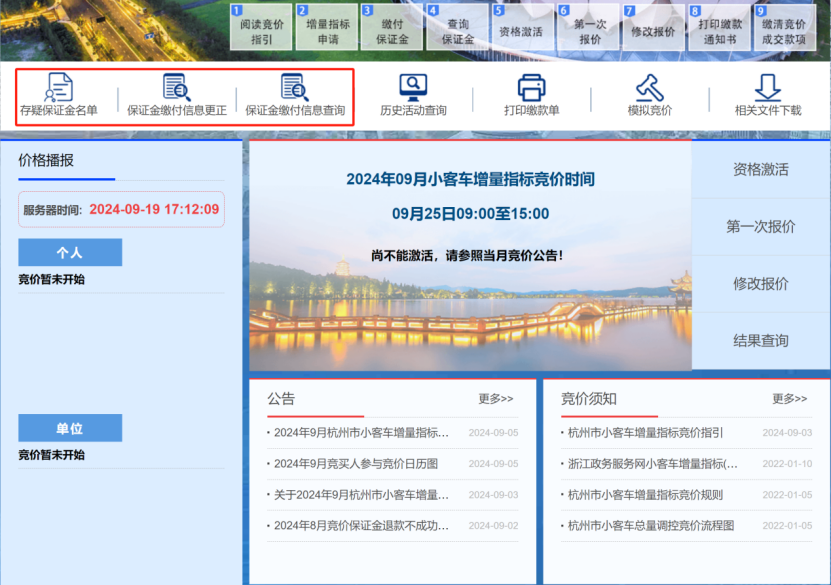The height and width of the screenshot is (585, 831).
Task: Open the 结果查询 side tab
Action: click(x=761, y=341)
